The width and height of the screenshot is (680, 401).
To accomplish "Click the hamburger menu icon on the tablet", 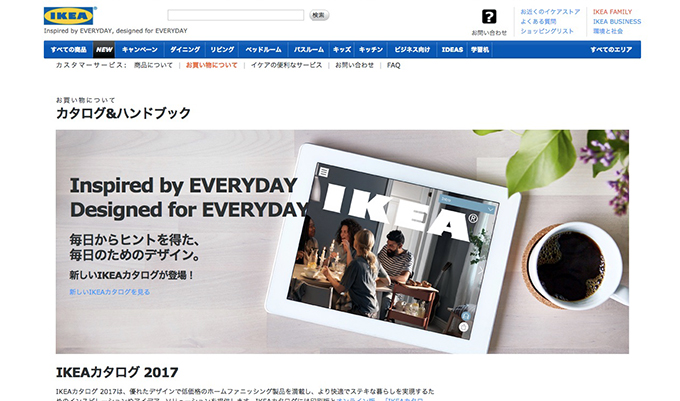I will click(x=324, y=172).
